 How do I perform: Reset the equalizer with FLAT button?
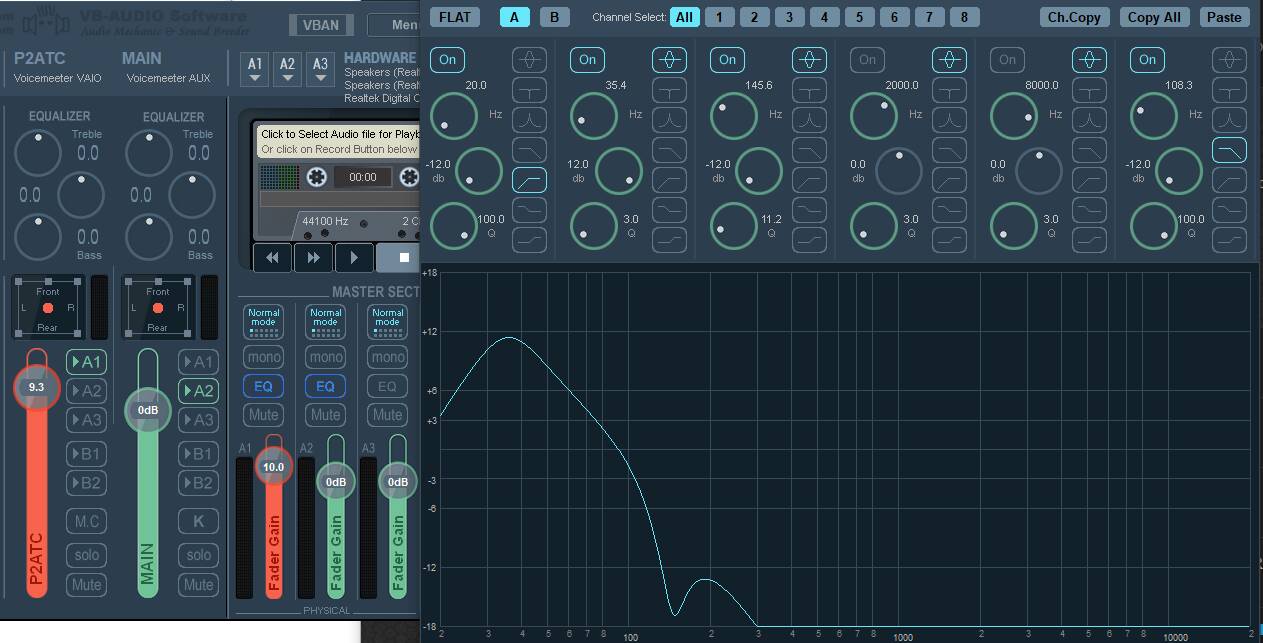(455, 17)
